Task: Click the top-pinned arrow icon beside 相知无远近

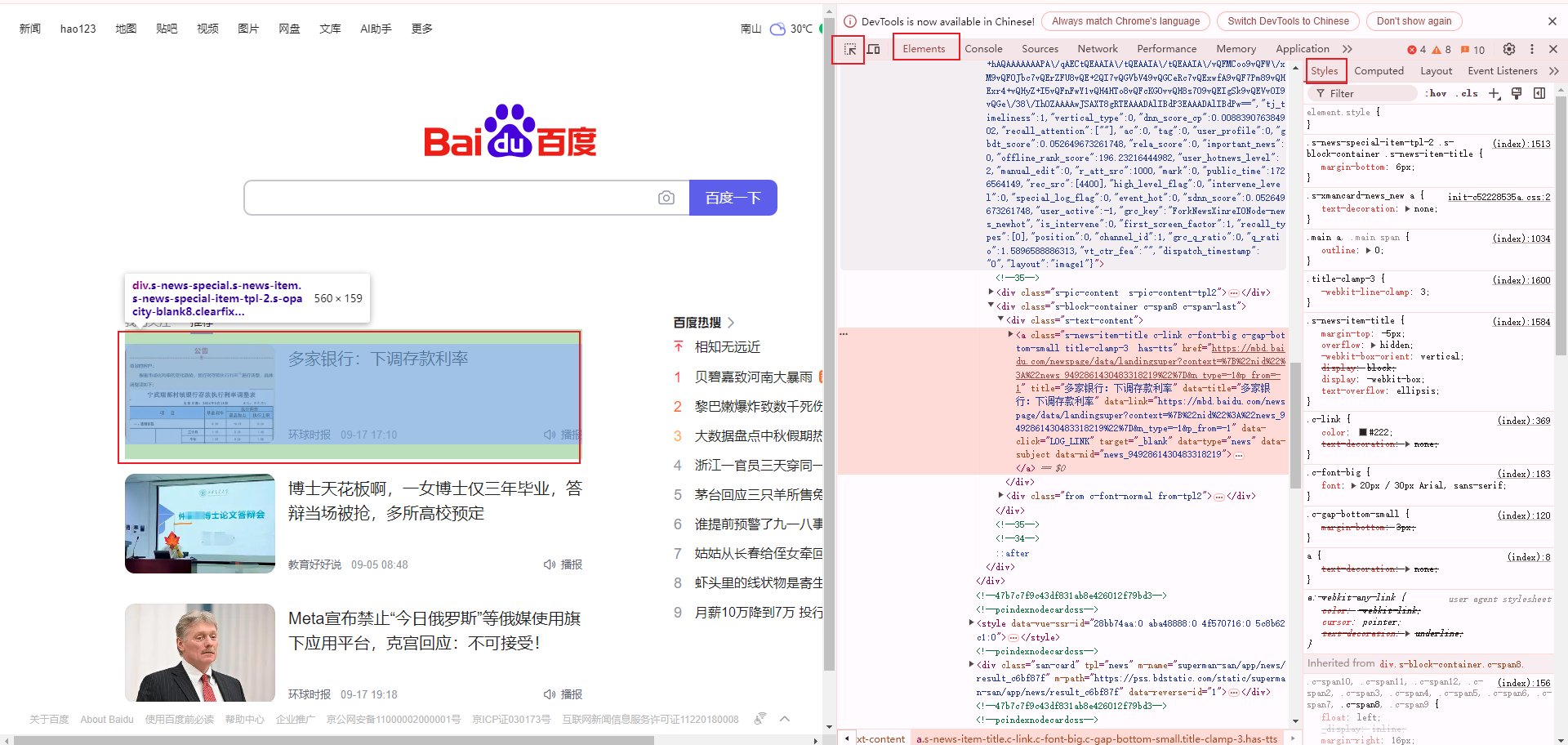Action: [x=678, y=346]
